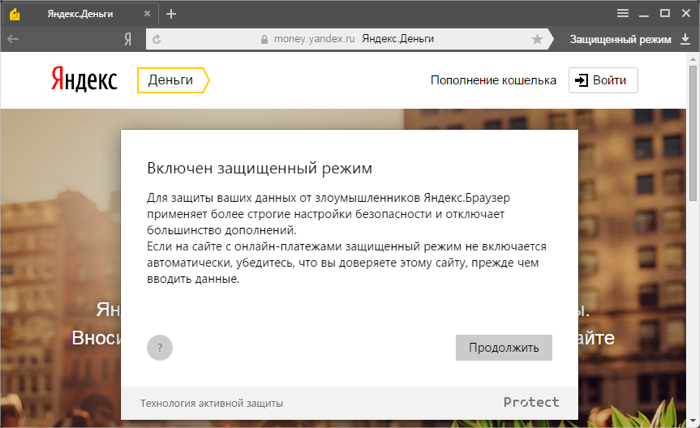Click the padlock security icon
Screen dimensions: 700x428
(x=264, y=39)
